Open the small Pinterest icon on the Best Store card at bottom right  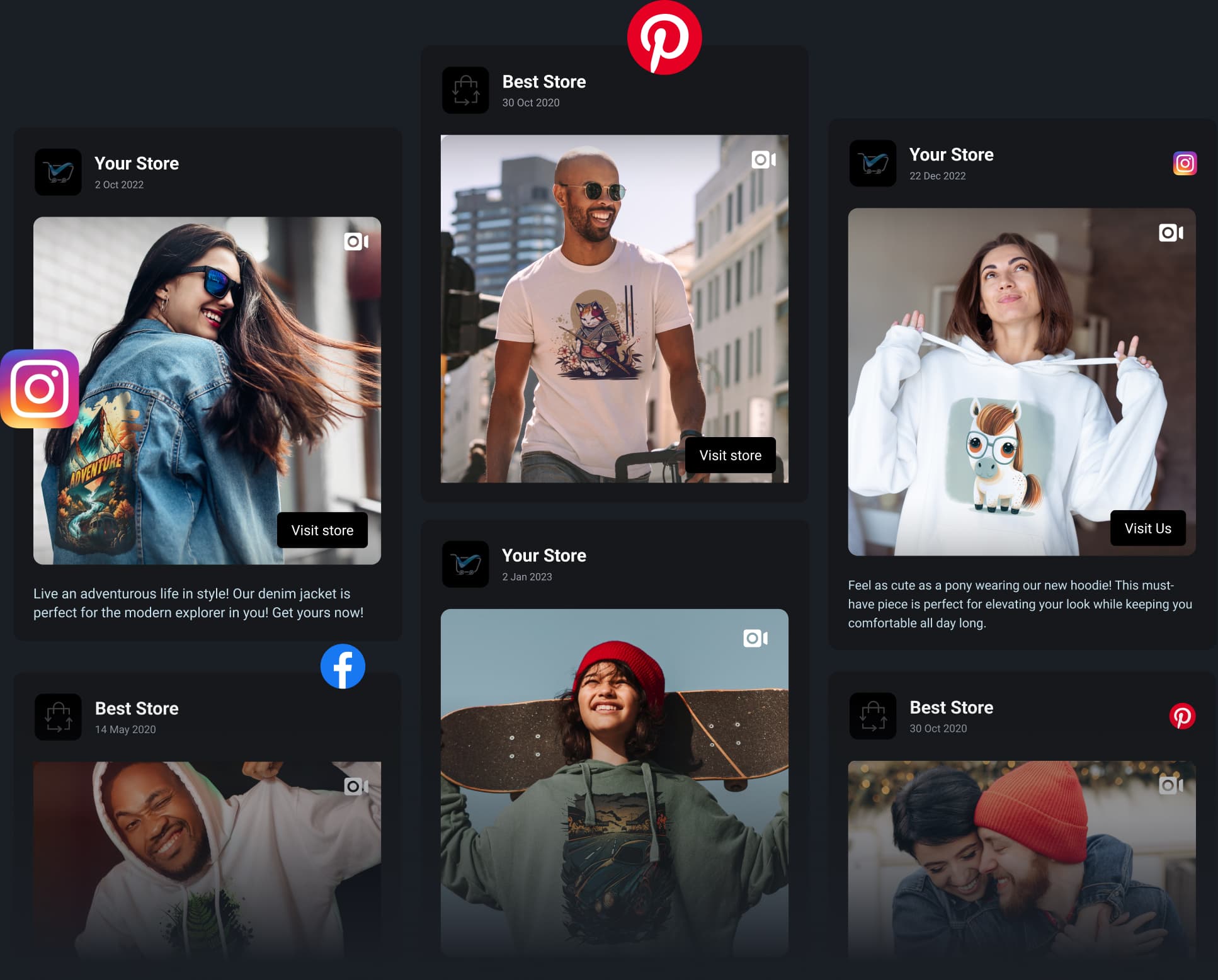(x=1182, y=716)
